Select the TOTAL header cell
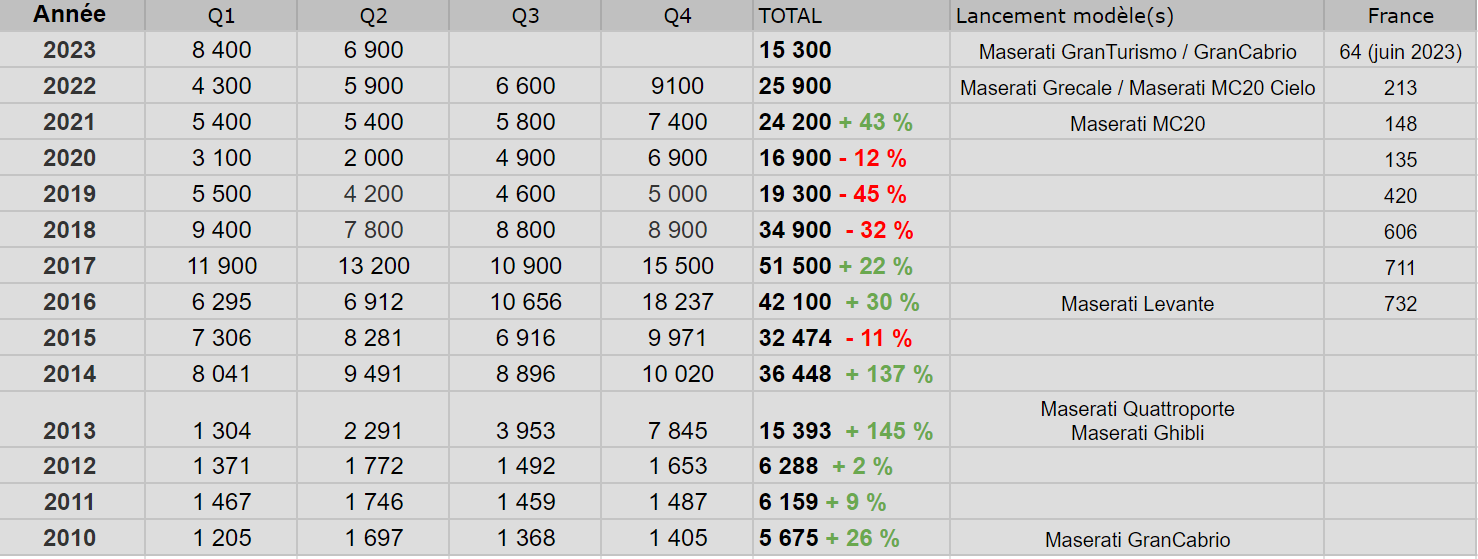 point(851,15)
